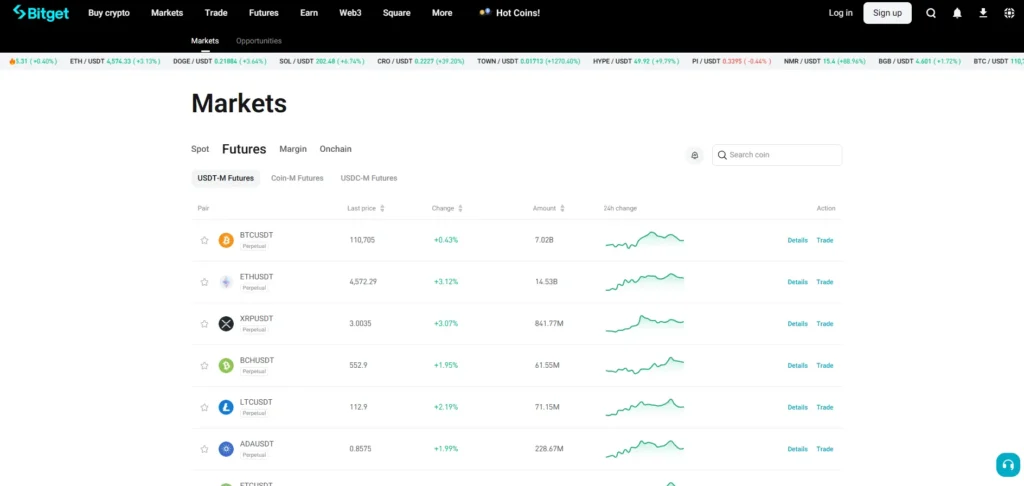
Task: Open Details for LTCUSDT
Action: 797,408
